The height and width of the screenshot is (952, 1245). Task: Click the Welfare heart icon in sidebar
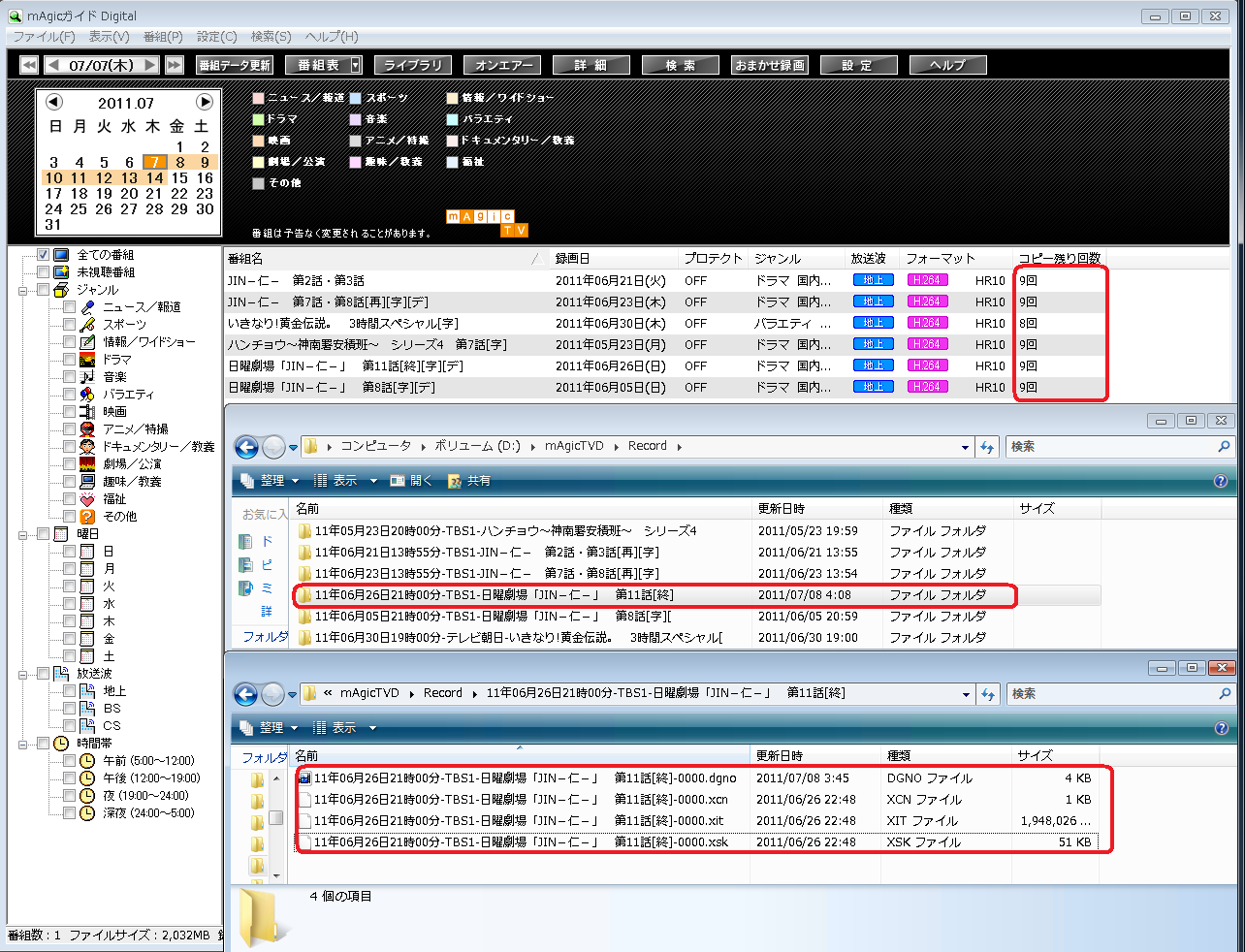87,499
